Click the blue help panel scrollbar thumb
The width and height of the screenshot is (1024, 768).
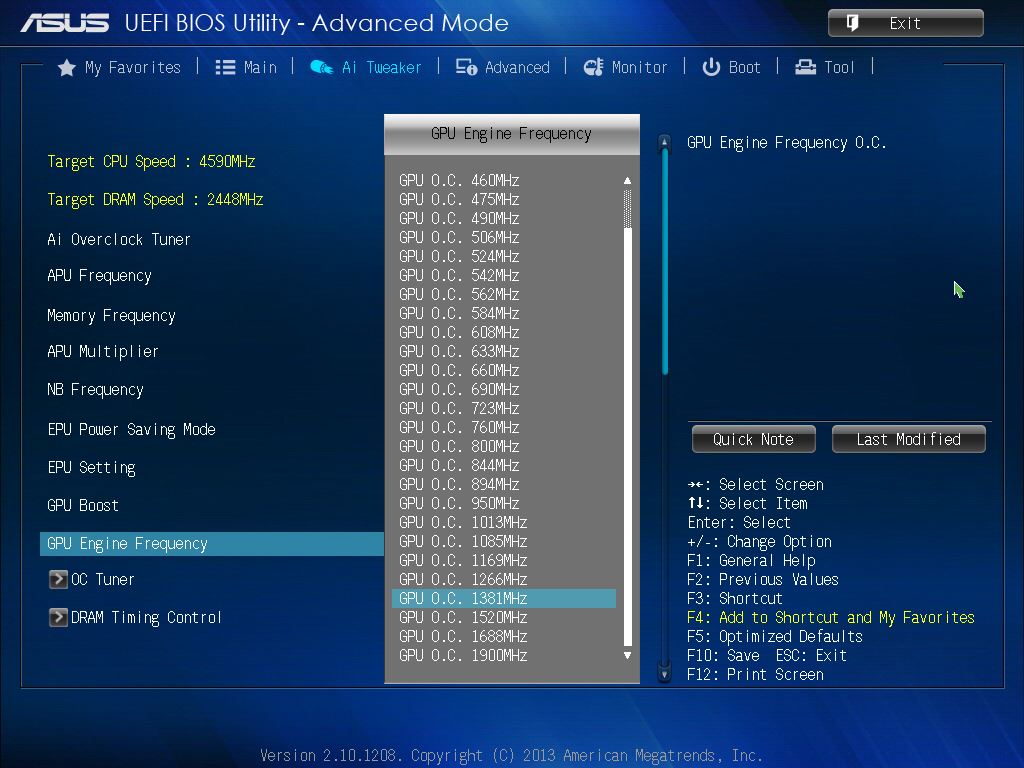pyautogui.click(x=665, y=263)
